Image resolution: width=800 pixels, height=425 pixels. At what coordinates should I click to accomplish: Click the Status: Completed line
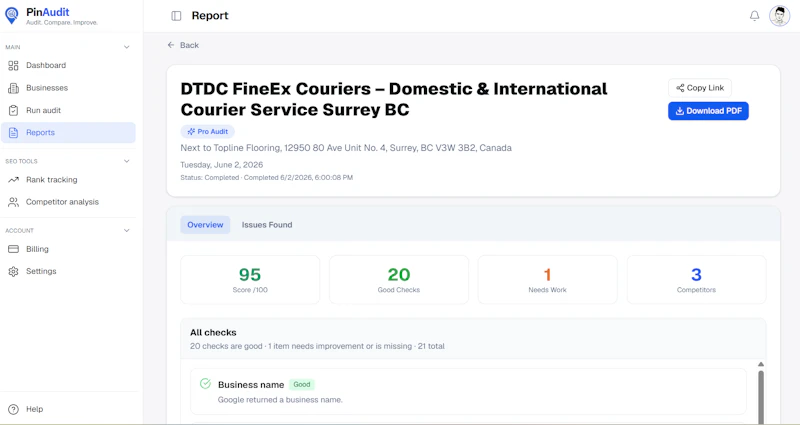[x=266, y=178]
